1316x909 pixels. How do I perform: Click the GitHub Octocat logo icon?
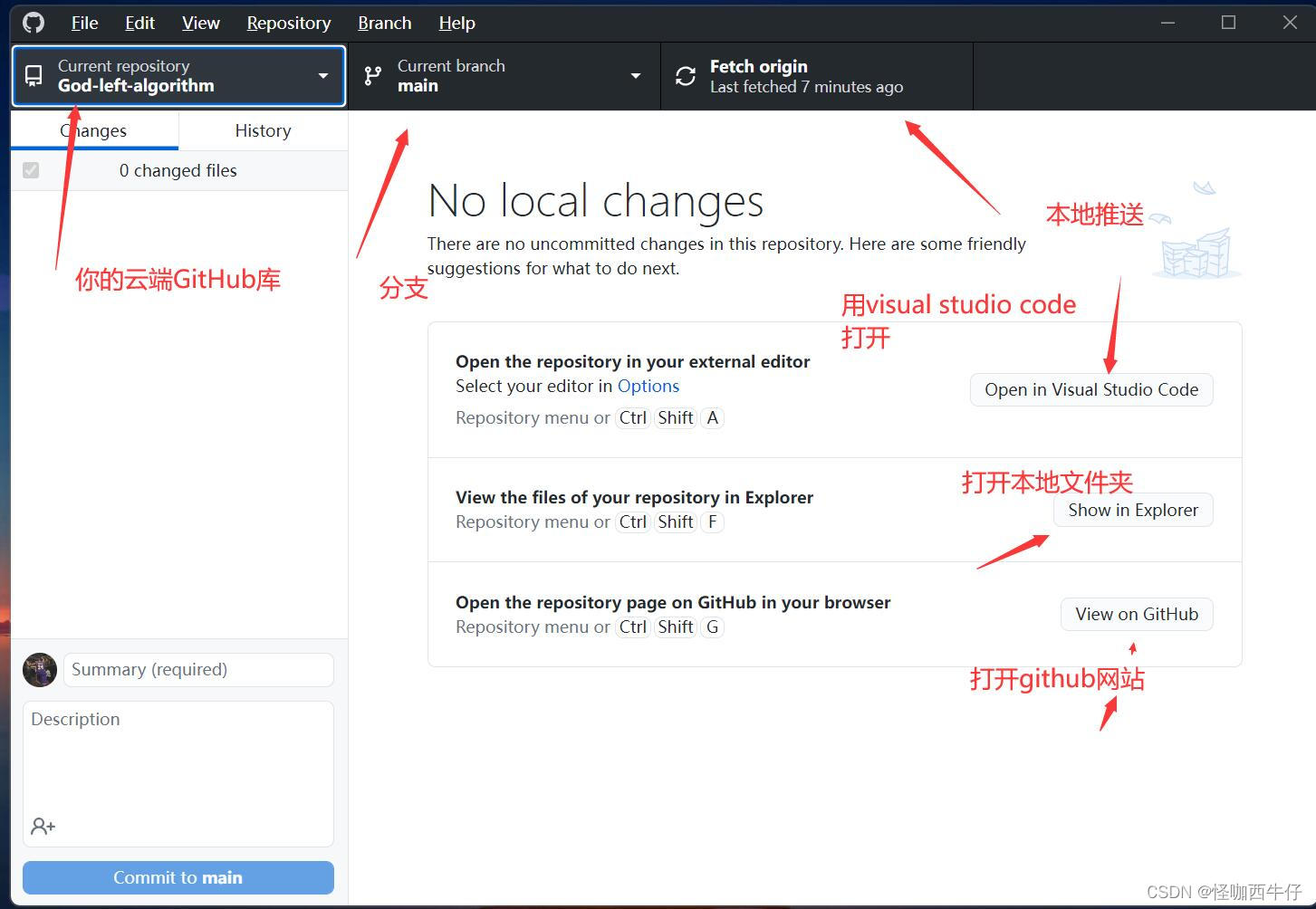click(34, 23)
